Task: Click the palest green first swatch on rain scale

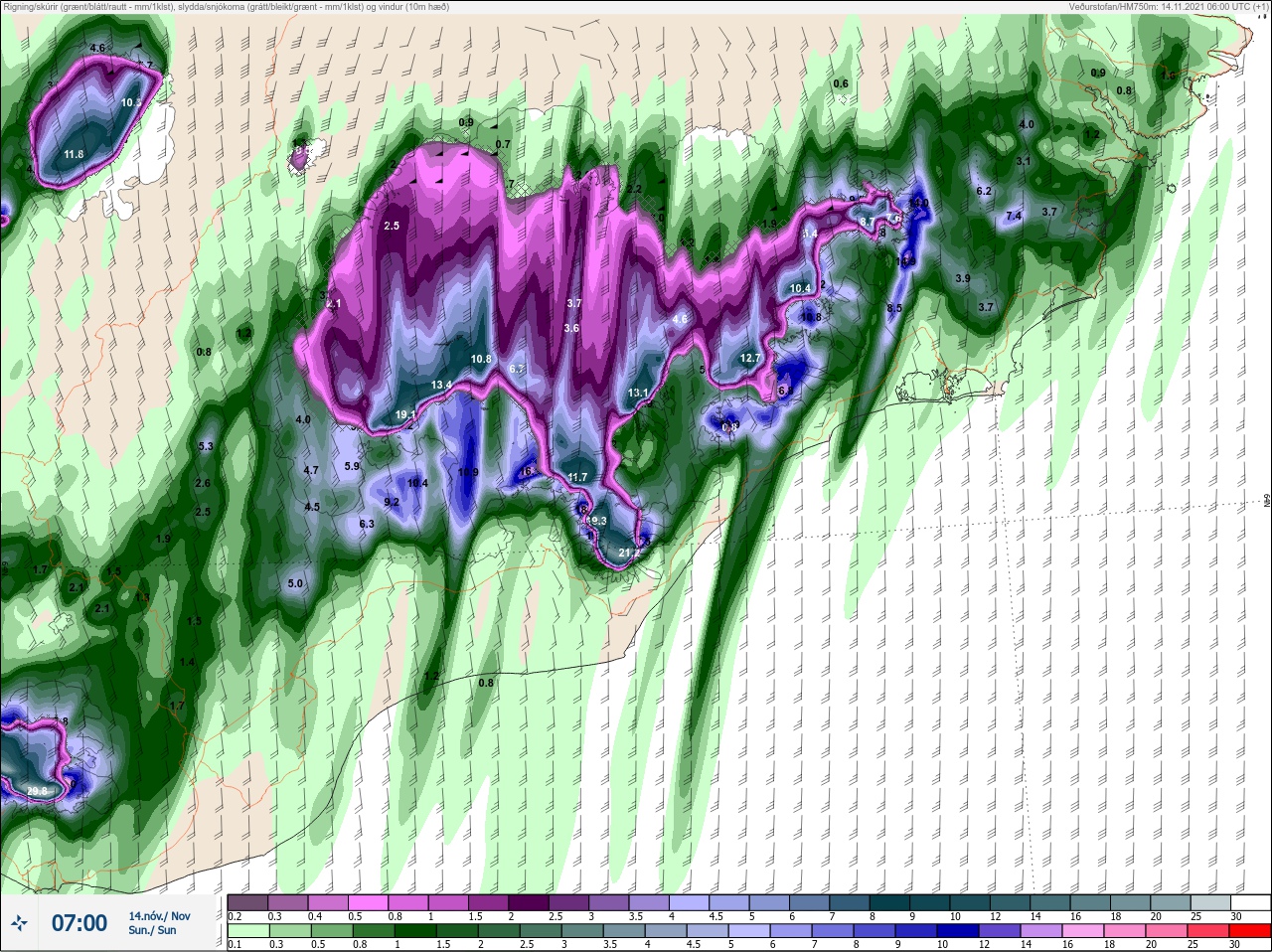Action: [x=247, y=931]
